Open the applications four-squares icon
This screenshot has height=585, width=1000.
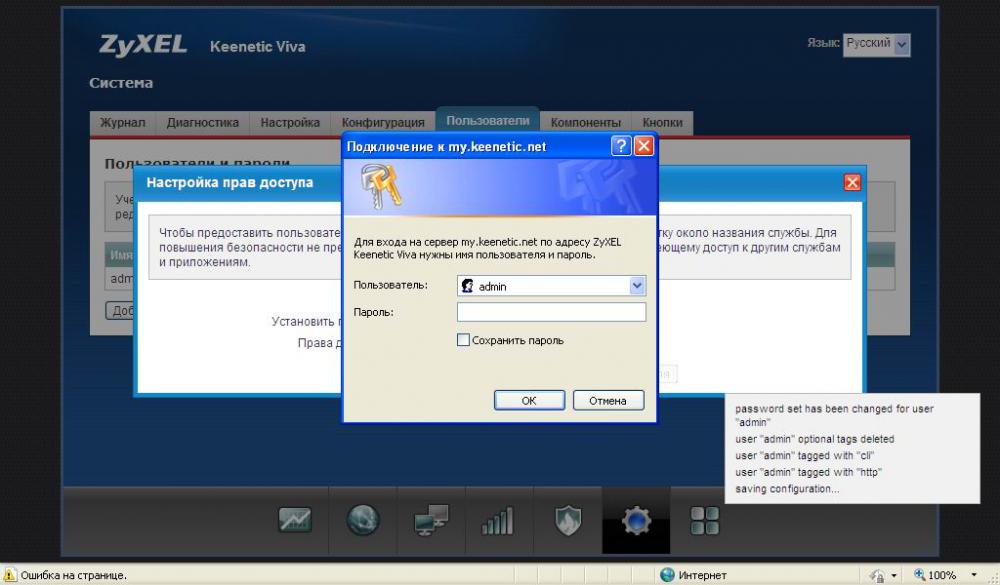(x=705, y=521)
